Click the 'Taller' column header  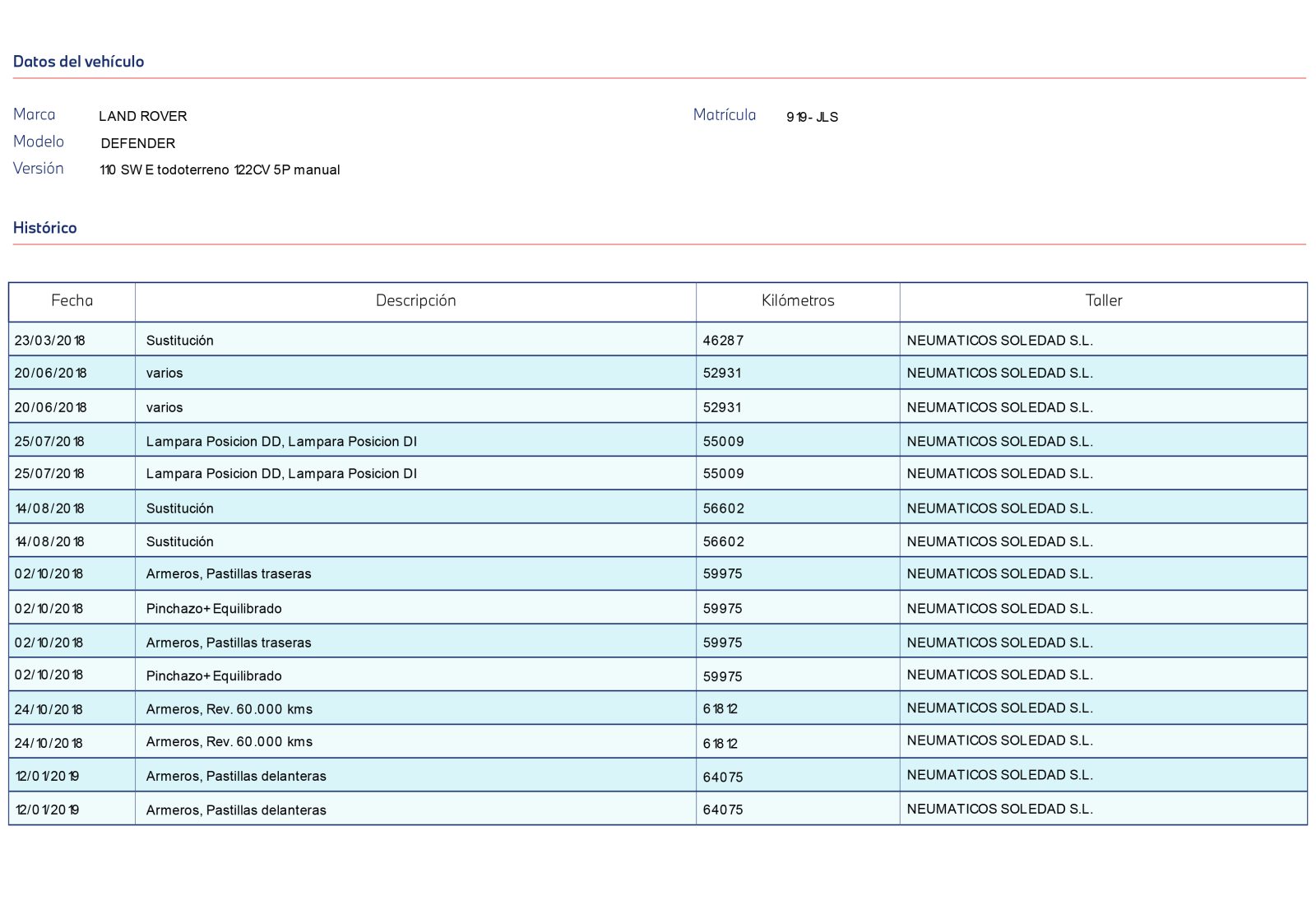(1103, 300)
